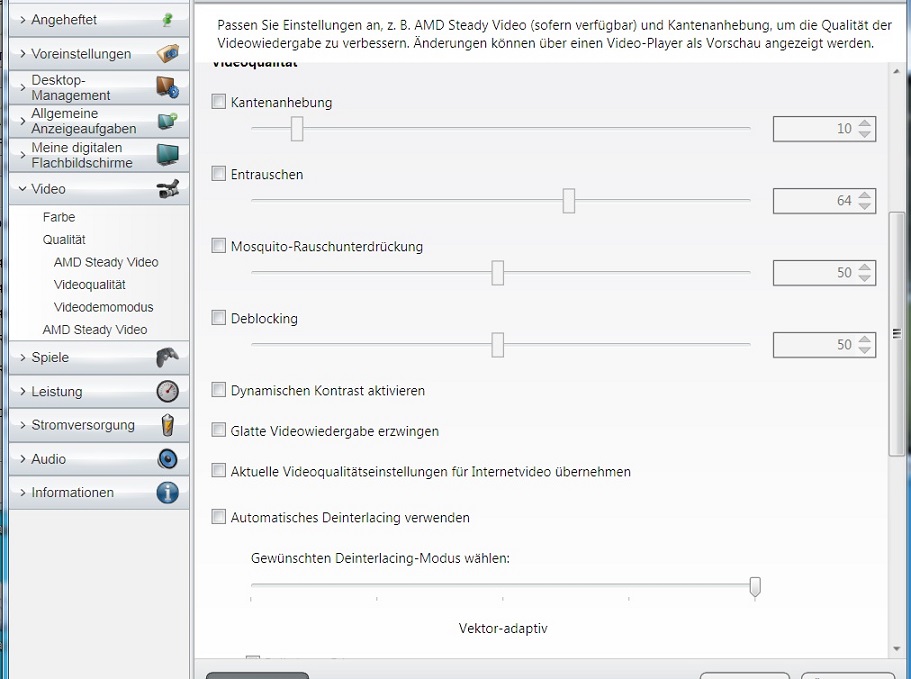Click the Entrauschen slider handle
This screenshot has height=679, width=911.
pos(569,200)
